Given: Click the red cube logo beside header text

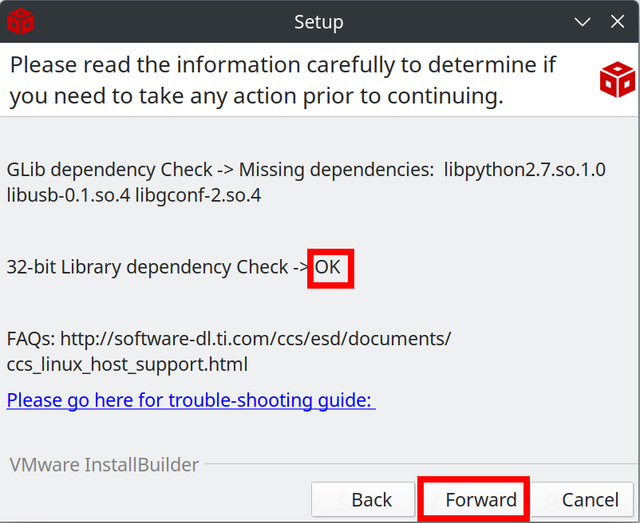Looking at the screenshot, I should tap(617, 80).
